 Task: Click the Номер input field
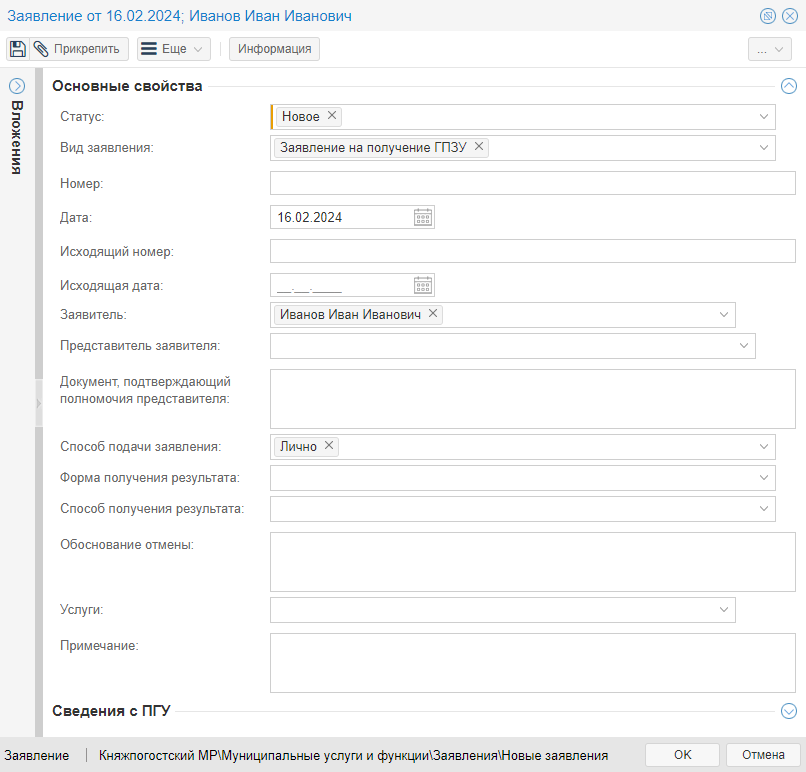532,183
